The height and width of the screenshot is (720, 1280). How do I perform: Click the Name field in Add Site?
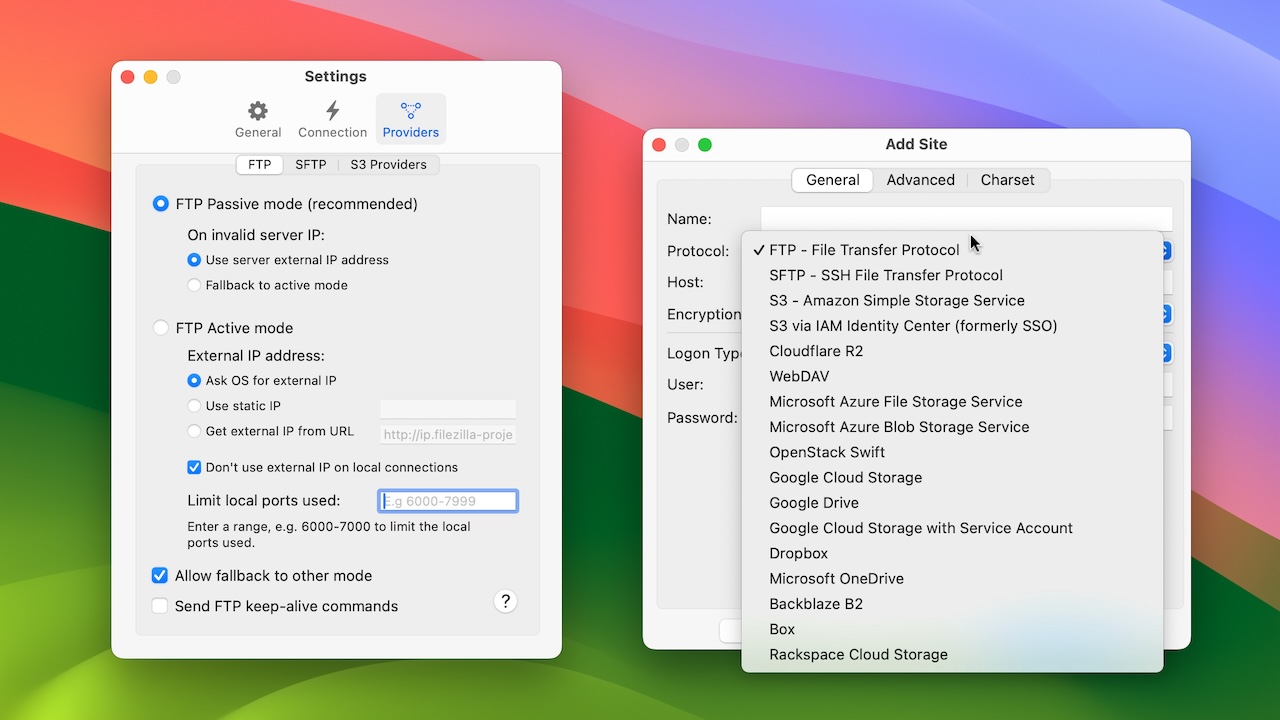(x=966, y=219)
